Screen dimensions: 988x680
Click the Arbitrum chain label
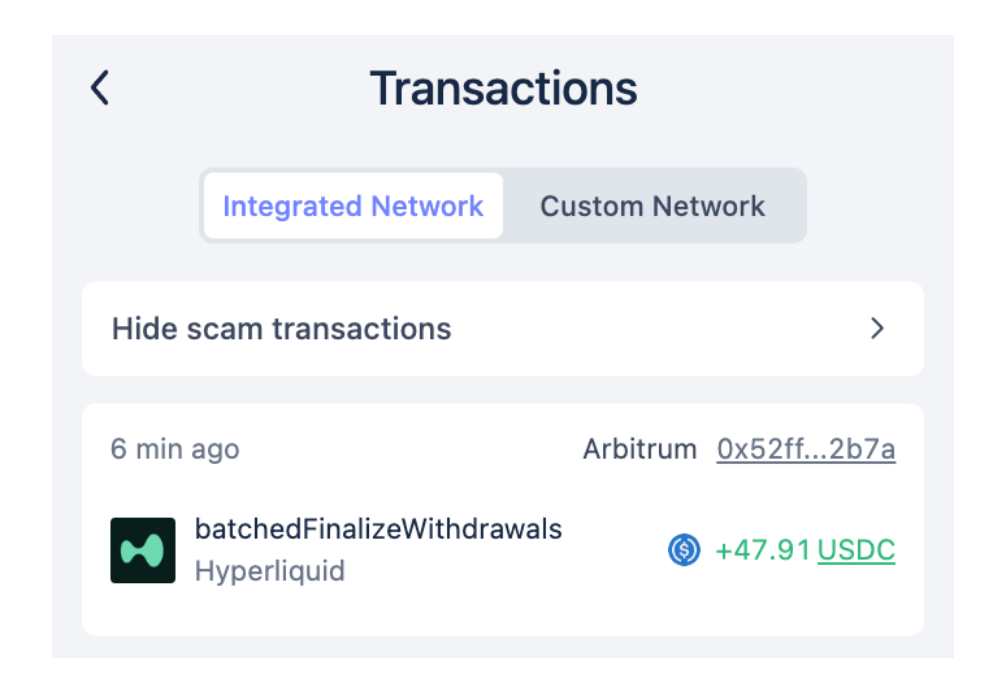pos(640,449)
